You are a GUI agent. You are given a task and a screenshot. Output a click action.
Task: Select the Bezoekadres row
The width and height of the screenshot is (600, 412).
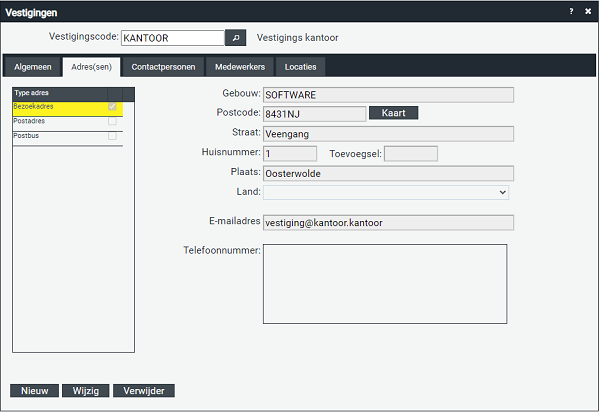(68, 109)
